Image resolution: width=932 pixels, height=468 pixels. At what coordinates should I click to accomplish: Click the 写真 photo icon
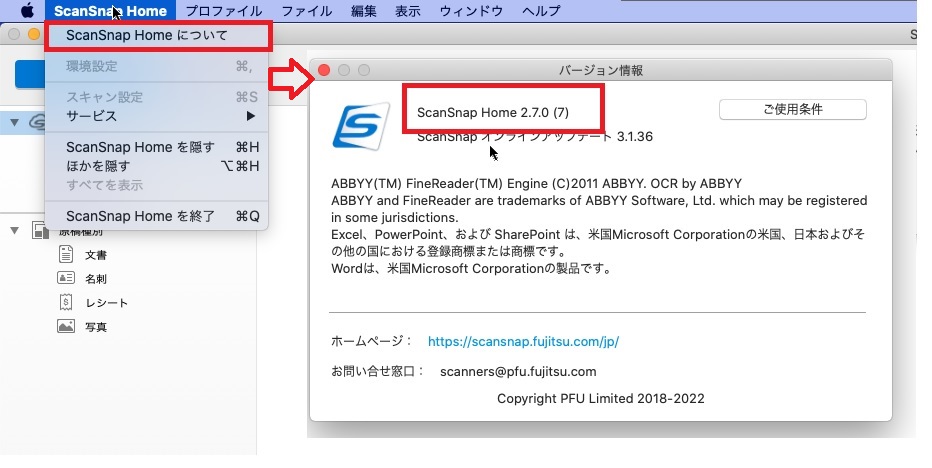[x=65, y=326]
